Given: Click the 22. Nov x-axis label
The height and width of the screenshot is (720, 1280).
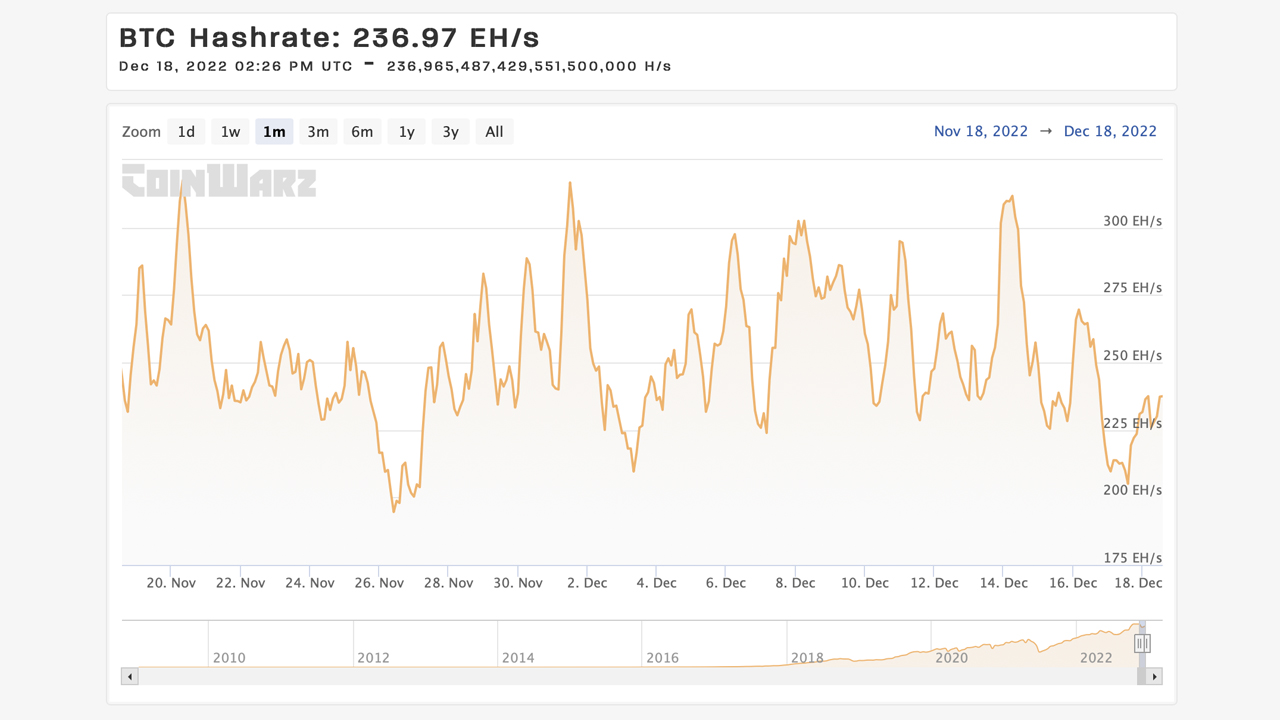Looking at the screenshot, I should point(240,583).
